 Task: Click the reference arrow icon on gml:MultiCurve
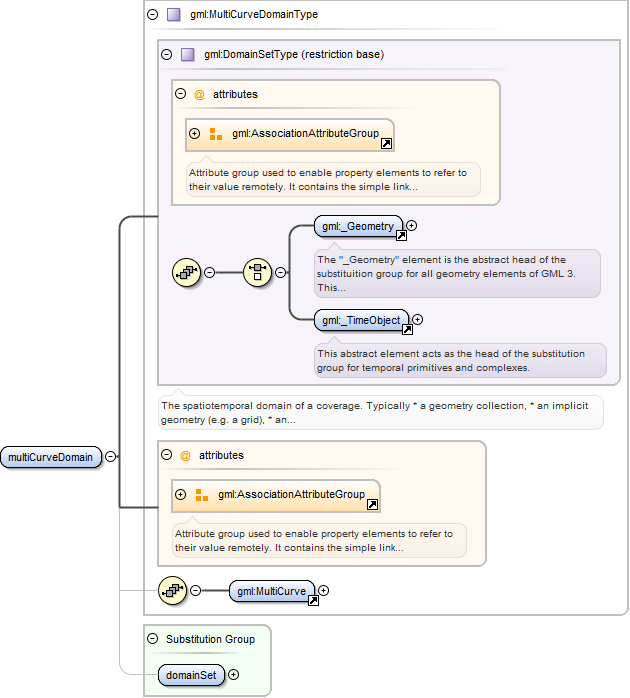(313, 601)
